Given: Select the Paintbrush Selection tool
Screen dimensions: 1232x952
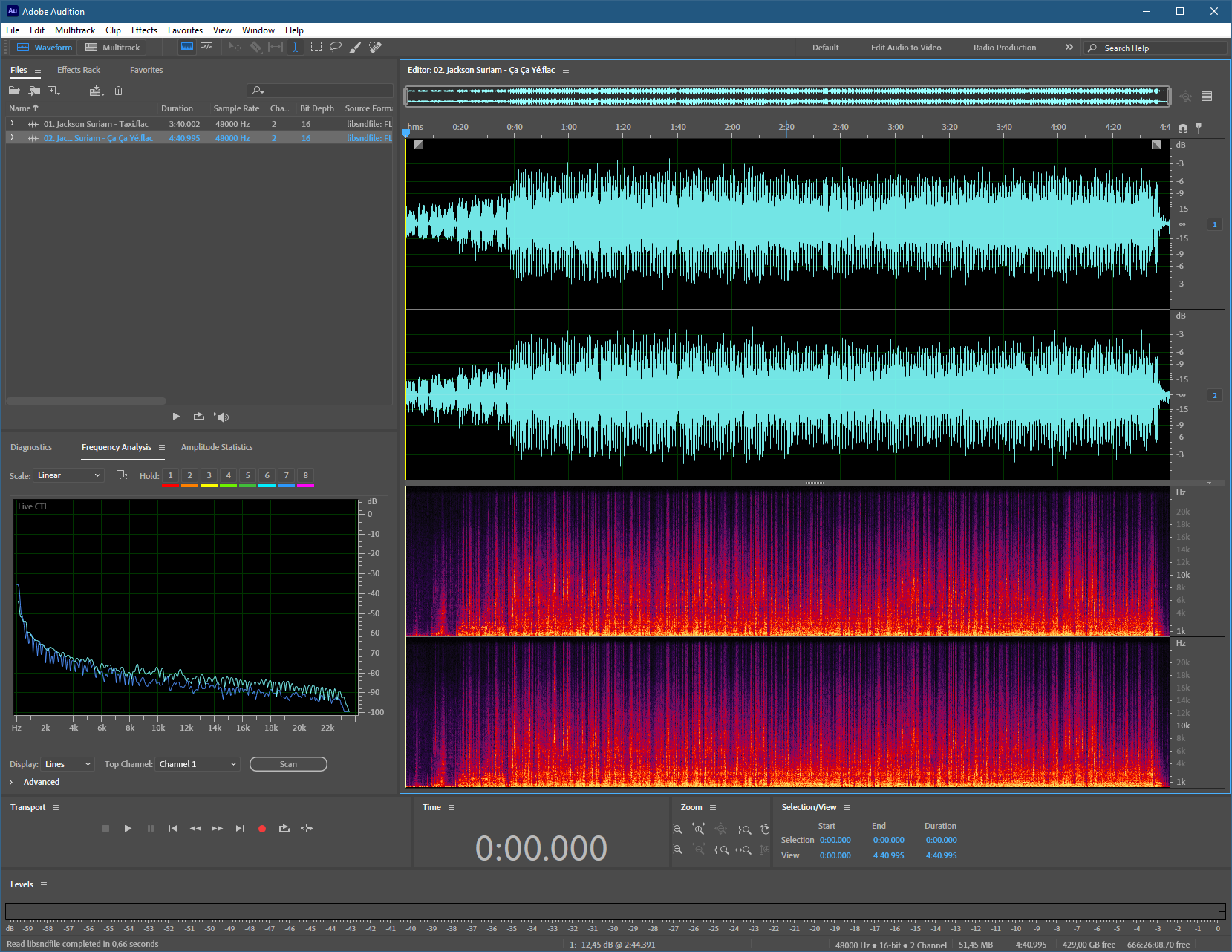Looking at the screenshot, I should coord(355,47).
